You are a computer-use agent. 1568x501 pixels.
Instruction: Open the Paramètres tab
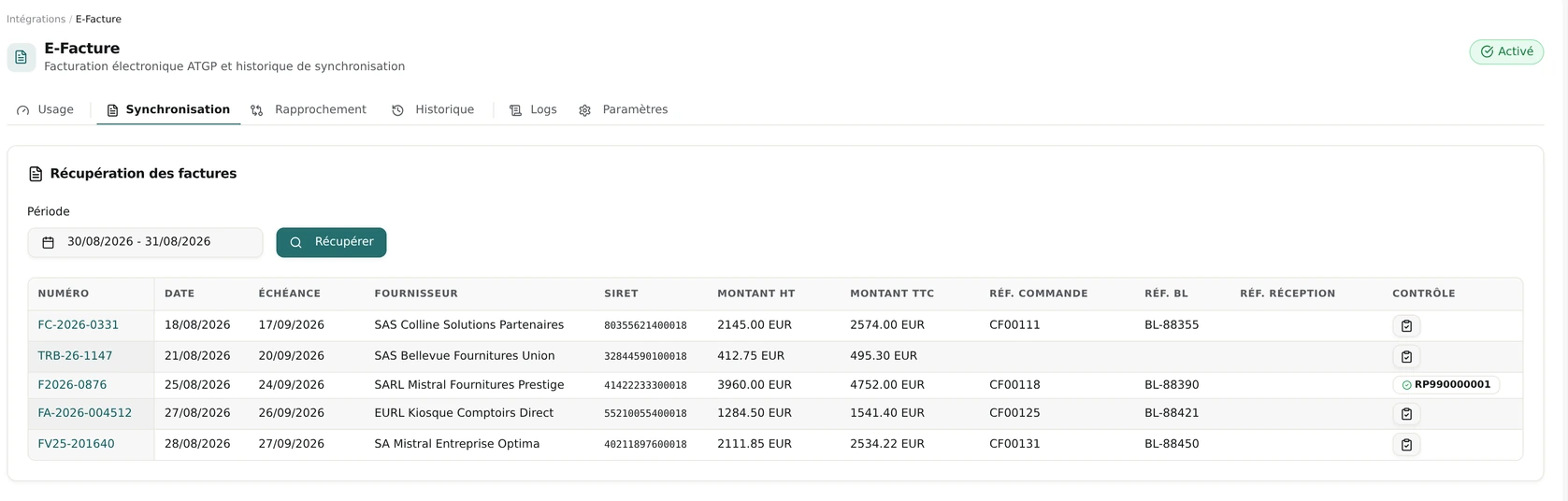623,110
